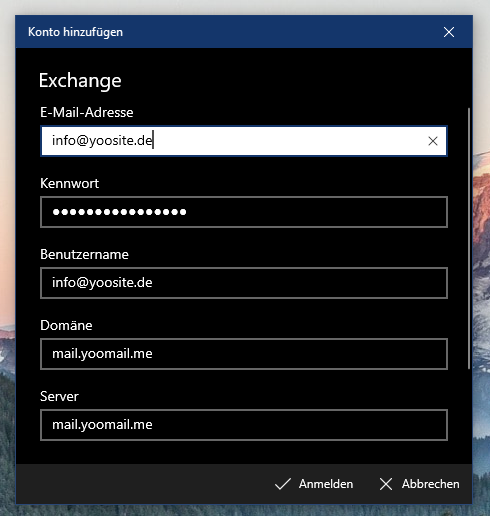Click the dialog's vertical scrollbar
Screen dimensions: 490x516
click(469, 238)
